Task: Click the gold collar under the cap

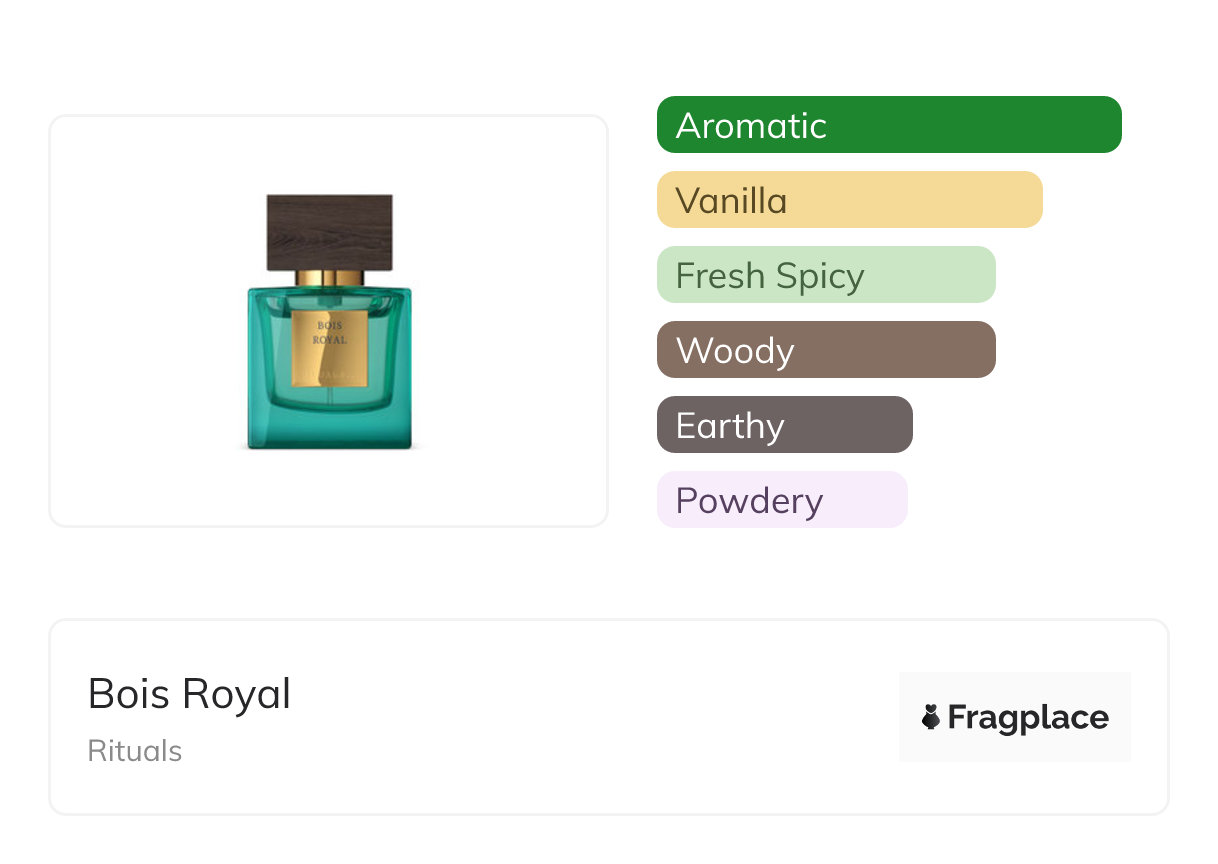Action: pyautogui.click(x=329, y=278)
